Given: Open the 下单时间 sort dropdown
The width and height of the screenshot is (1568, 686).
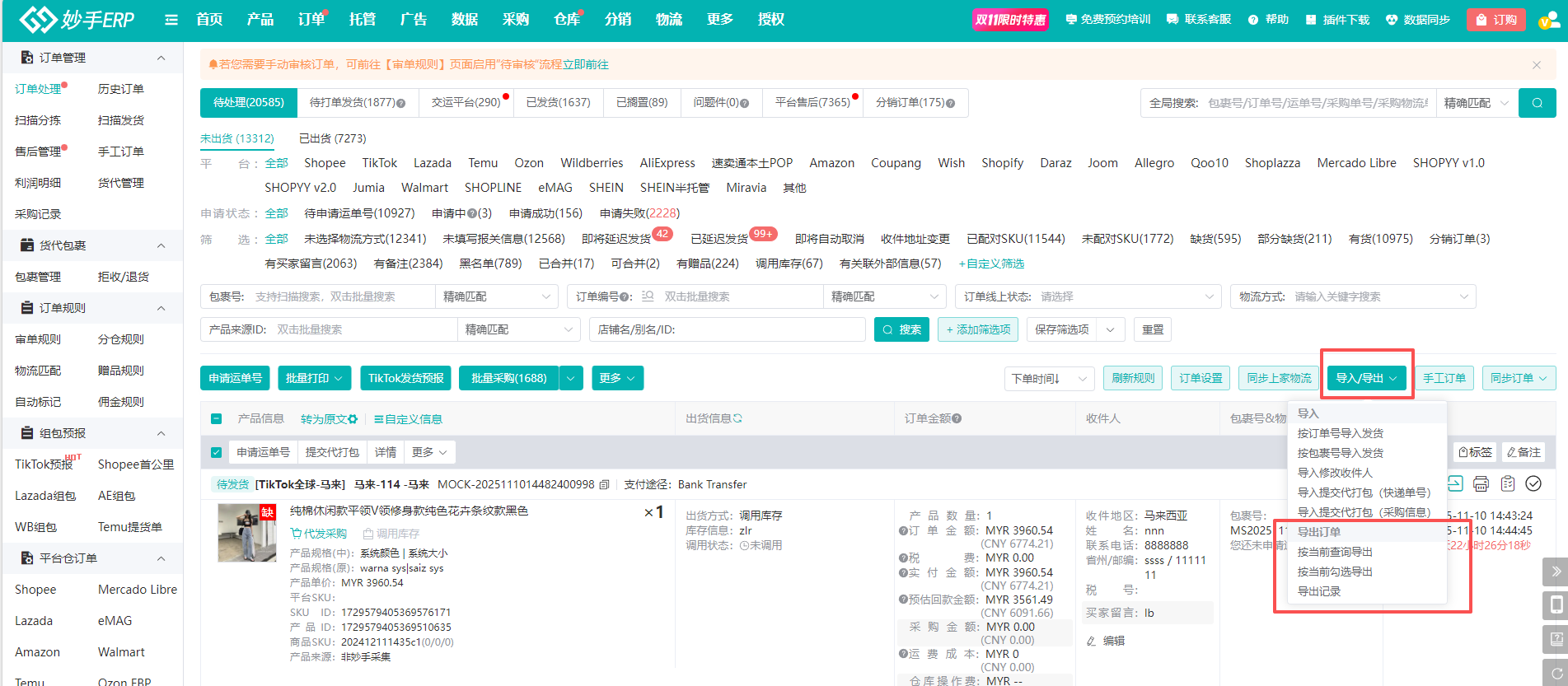Looking at the screenshot, I should click(1049, 379).
